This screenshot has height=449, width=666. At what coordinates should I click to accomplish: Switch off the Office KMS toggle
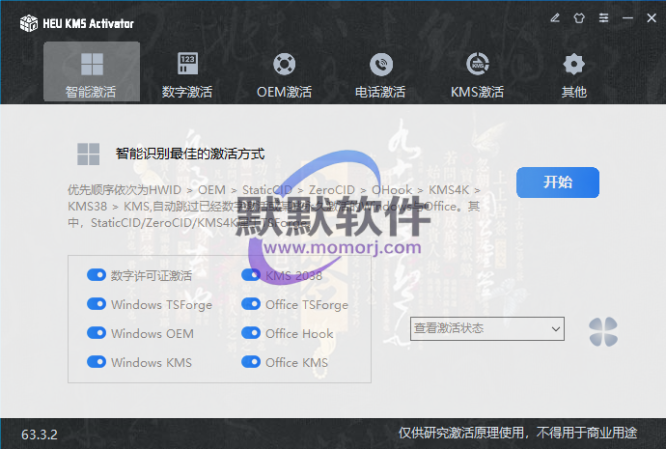point(251,362)
